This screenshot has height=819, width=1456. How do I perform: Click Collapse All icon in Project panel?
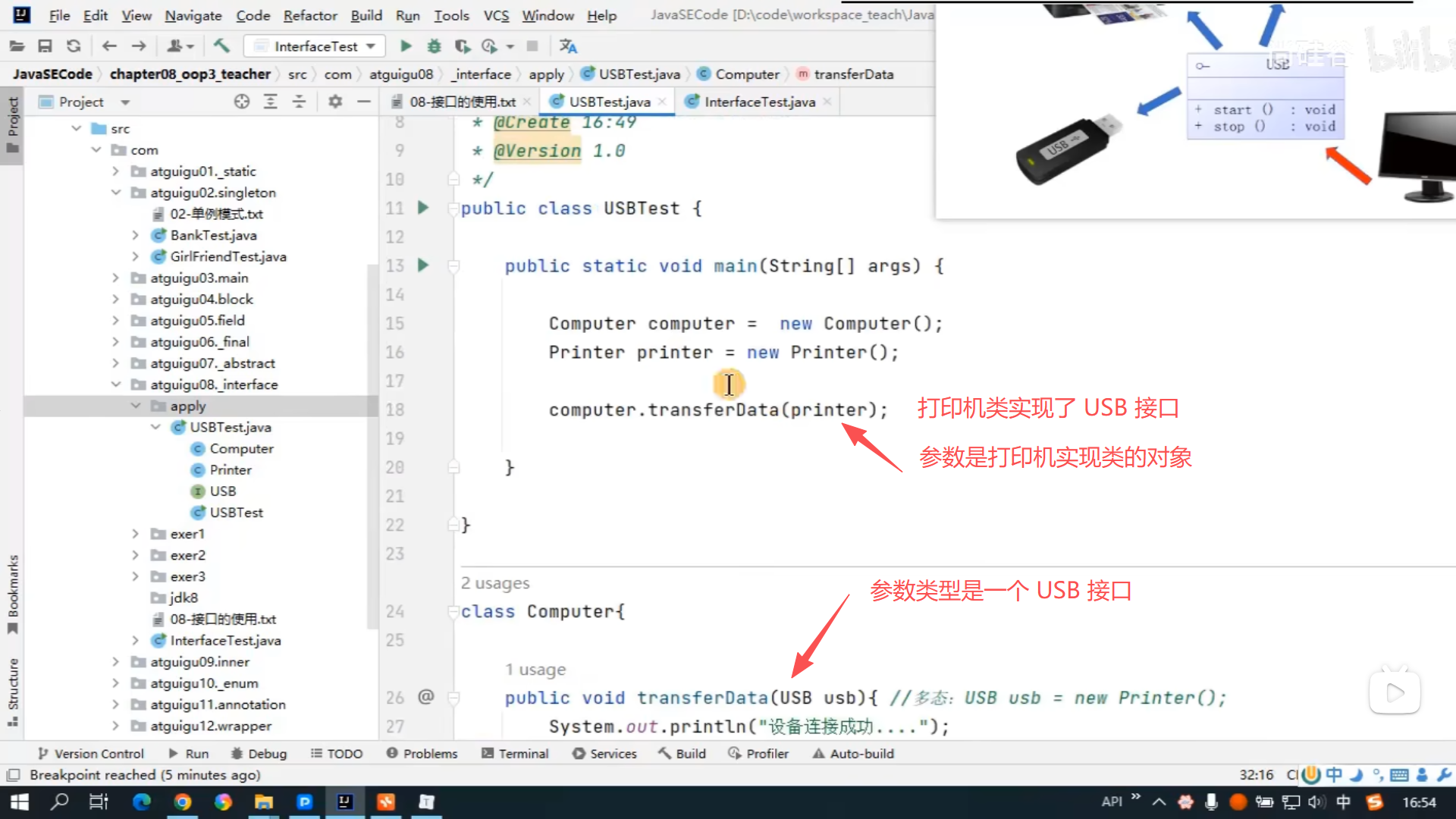pos(299,102)
